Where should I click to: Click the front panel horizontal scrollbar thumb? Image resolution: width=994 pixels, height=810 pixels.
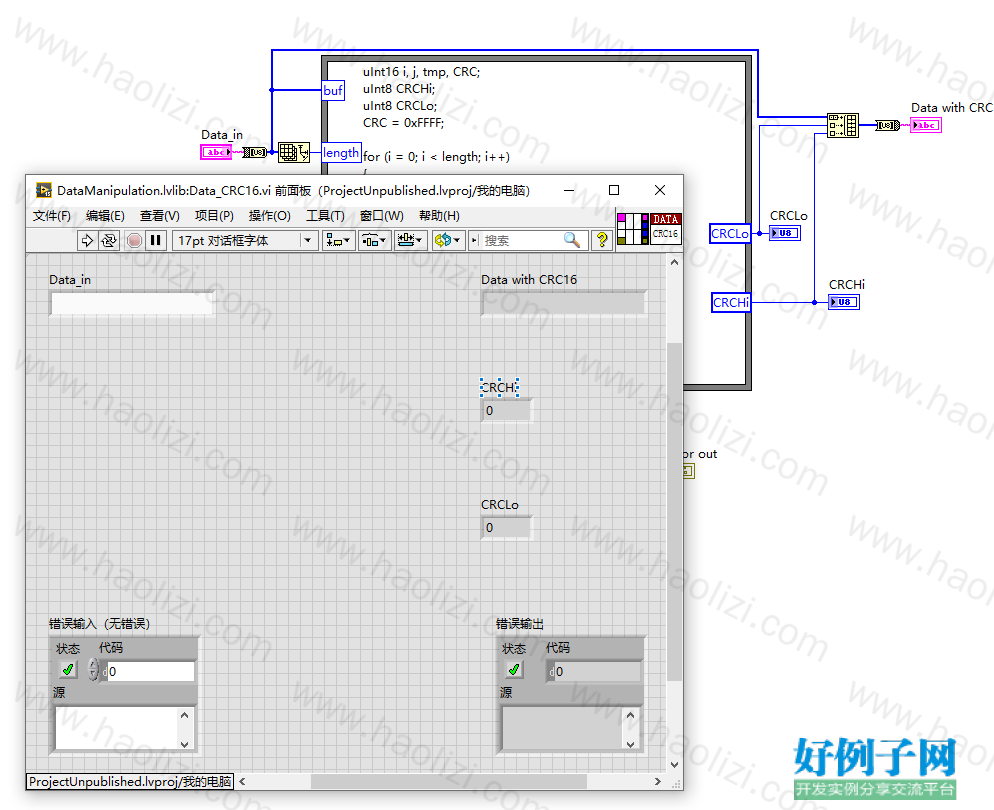coord(448,781)
